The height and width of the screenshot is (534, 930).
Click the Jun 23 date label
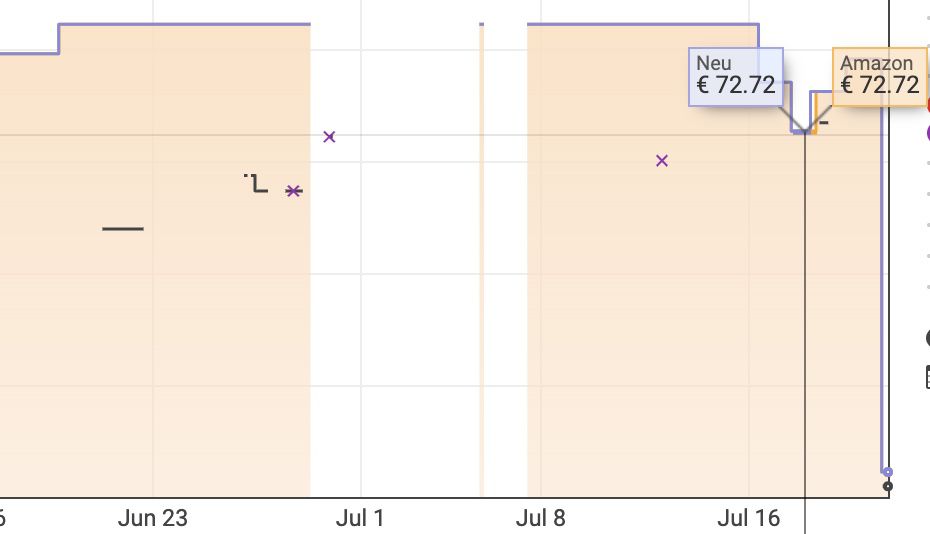click(152, 519)
